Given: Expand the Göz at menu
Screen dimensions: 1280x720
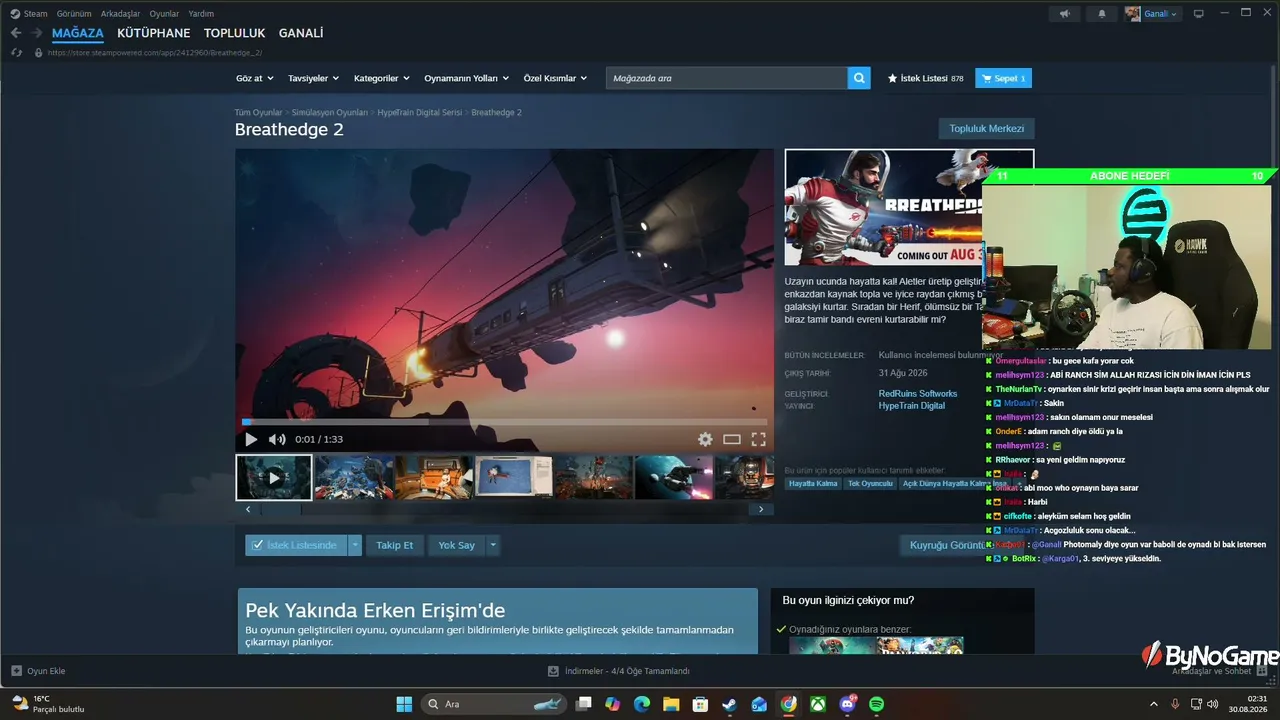Looking at the screenshot, I should click(254, 78).
